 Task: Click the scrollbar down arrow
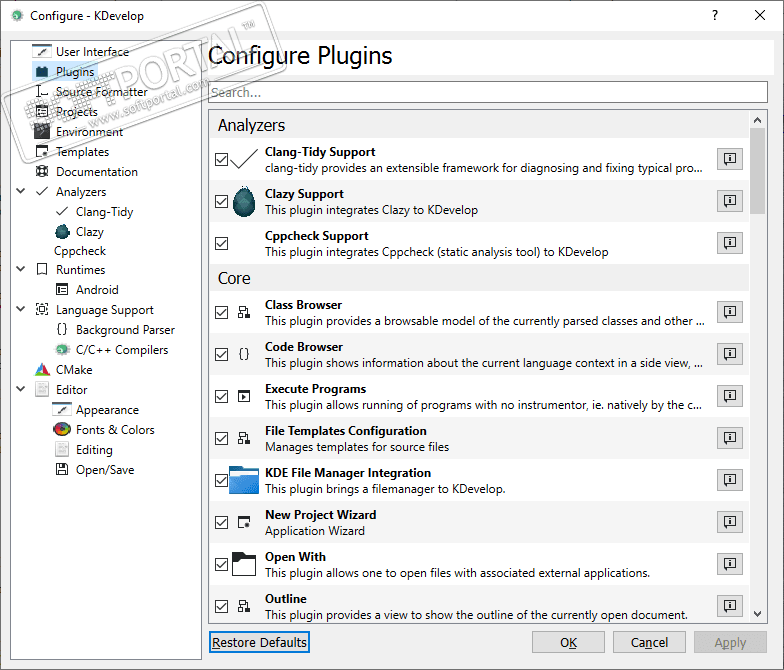pyautogui.click(x=758, y=614)
